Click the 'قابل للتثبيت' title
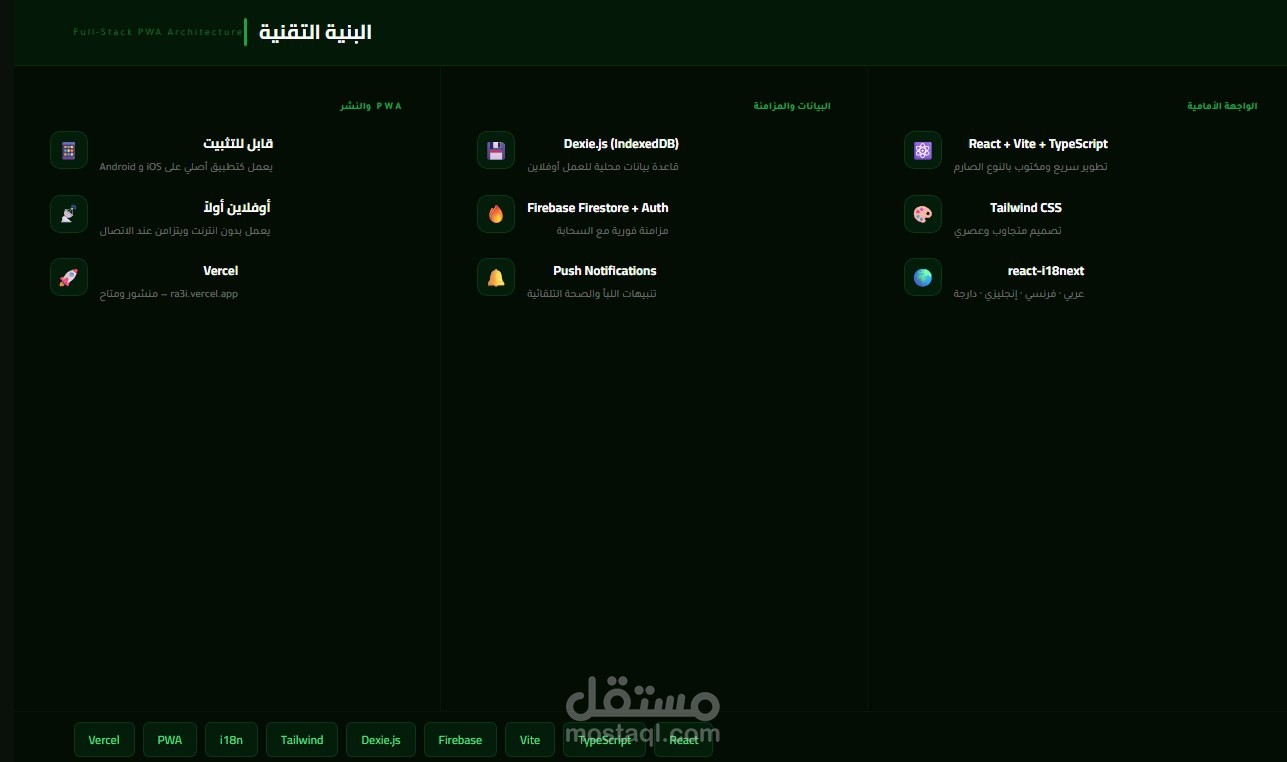Image resolution: width=1287 pixels, height=762 pixels. (x=238, y=144)
